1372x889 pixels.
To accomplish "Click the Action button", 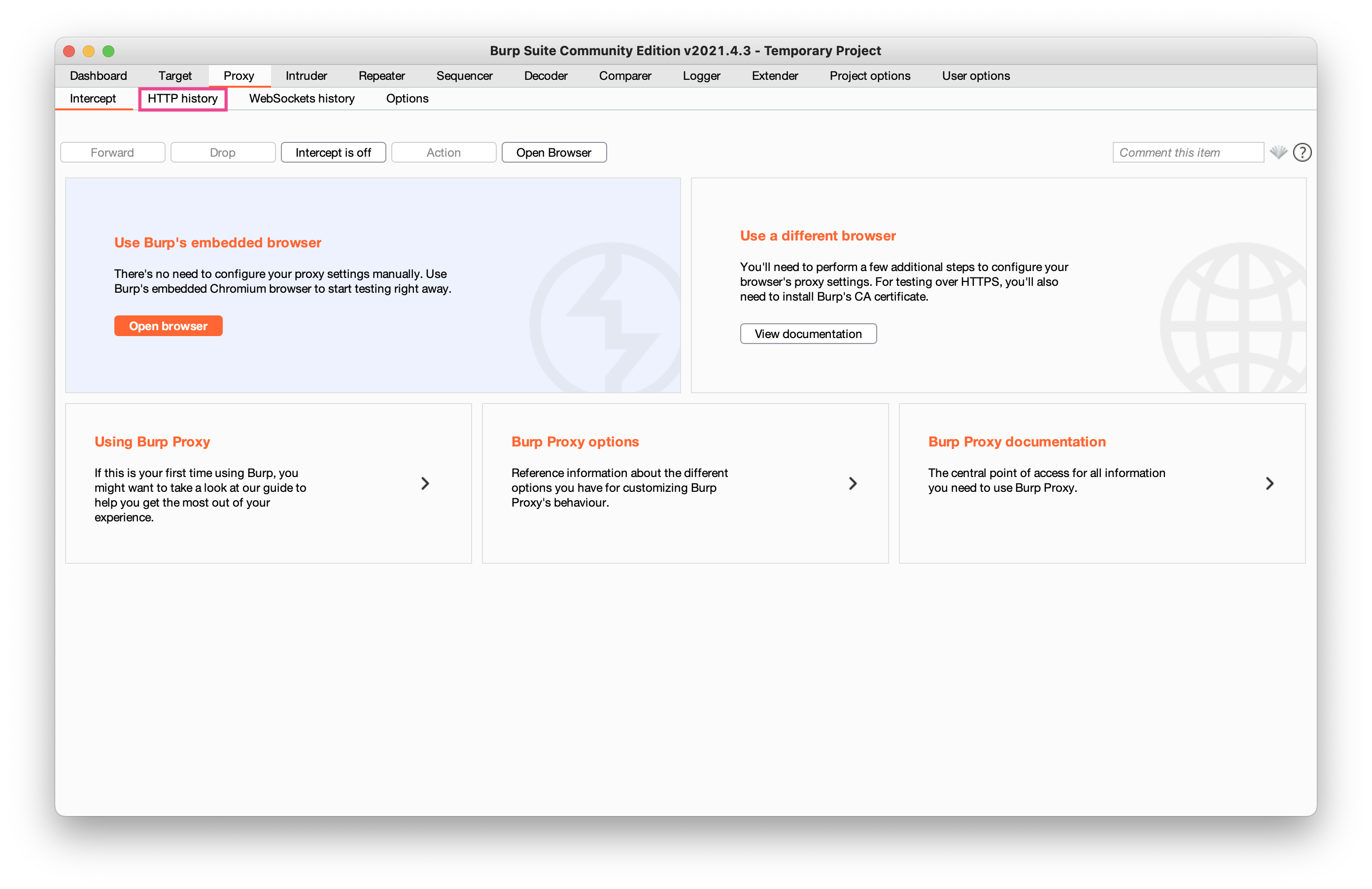I will [444, 152].
